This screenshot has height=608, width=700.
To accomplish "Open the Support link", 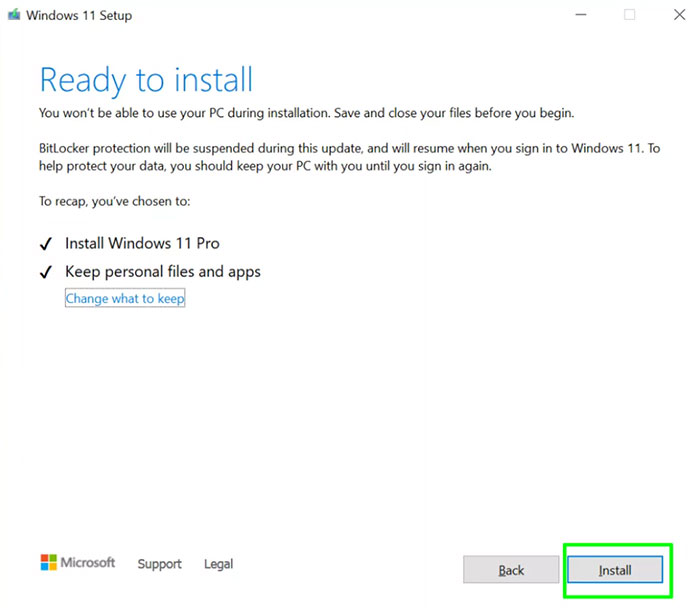I will (x=159, y=564).
